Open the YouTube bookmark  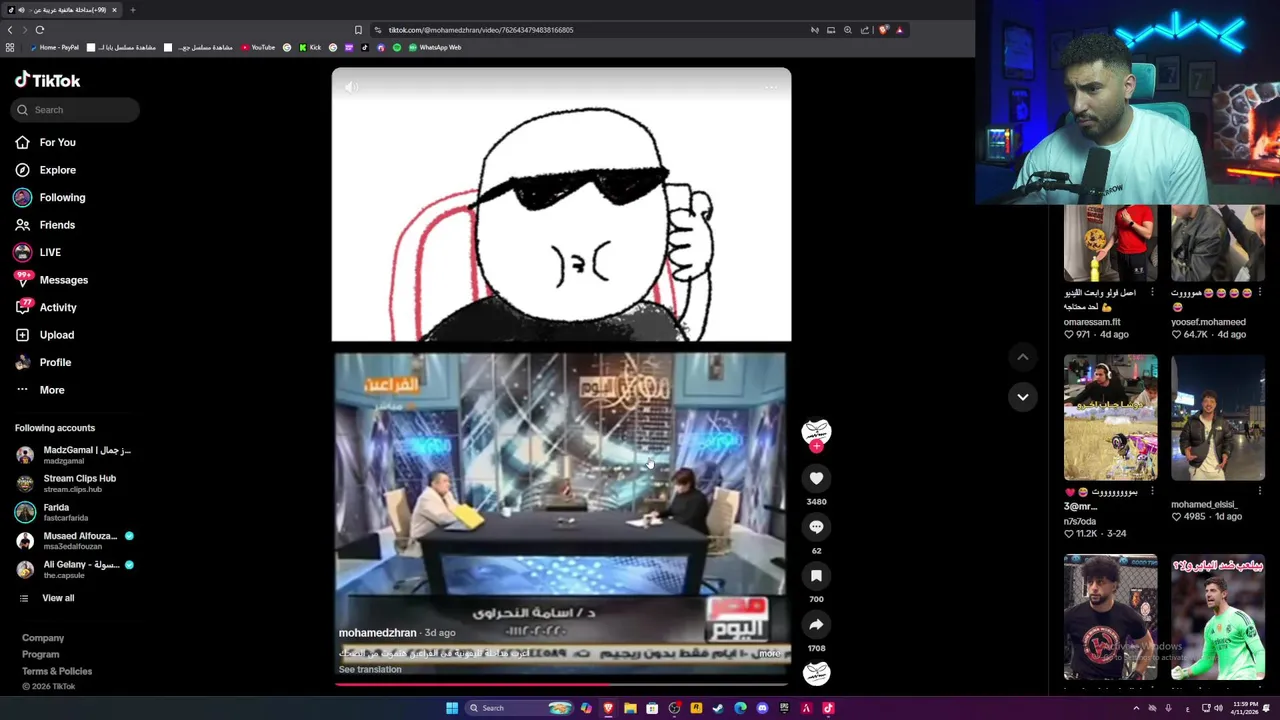[257, 47]
